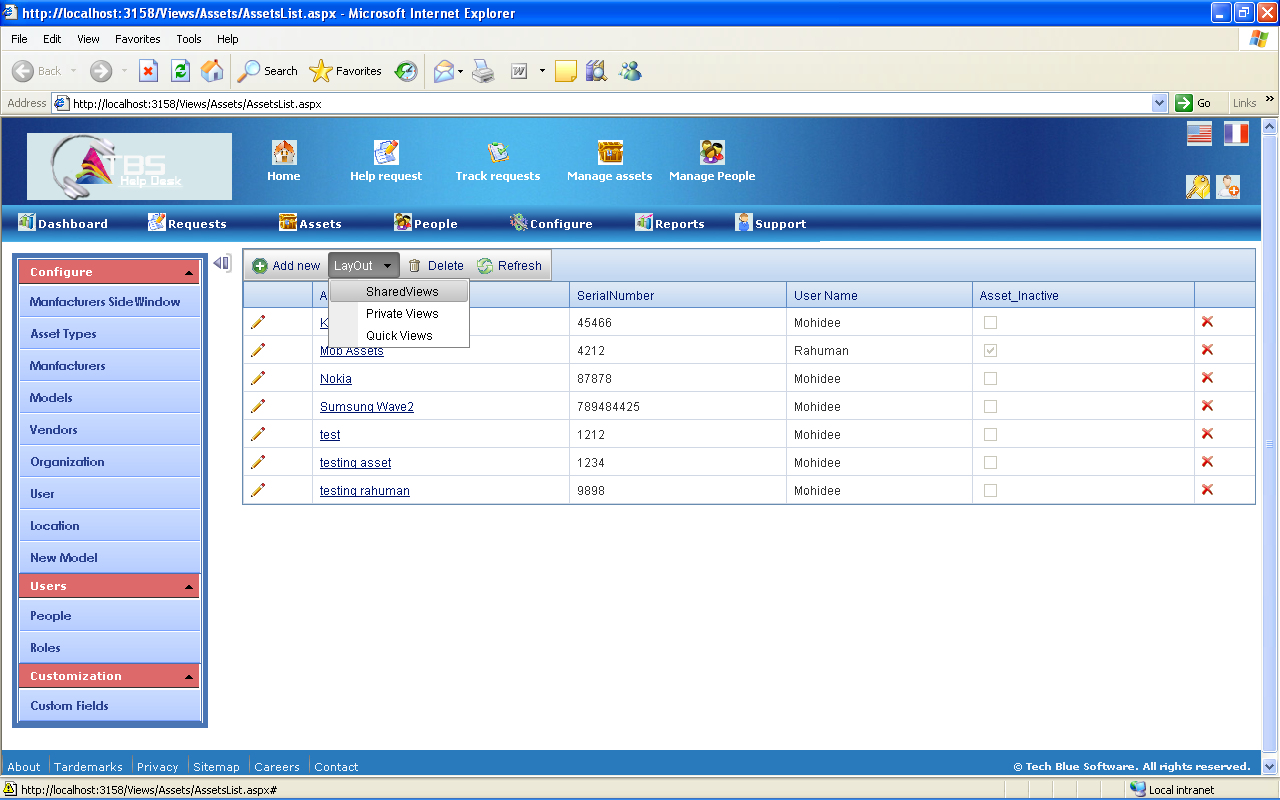Open the address bar dropdown arrow

tap(1160, 103)
